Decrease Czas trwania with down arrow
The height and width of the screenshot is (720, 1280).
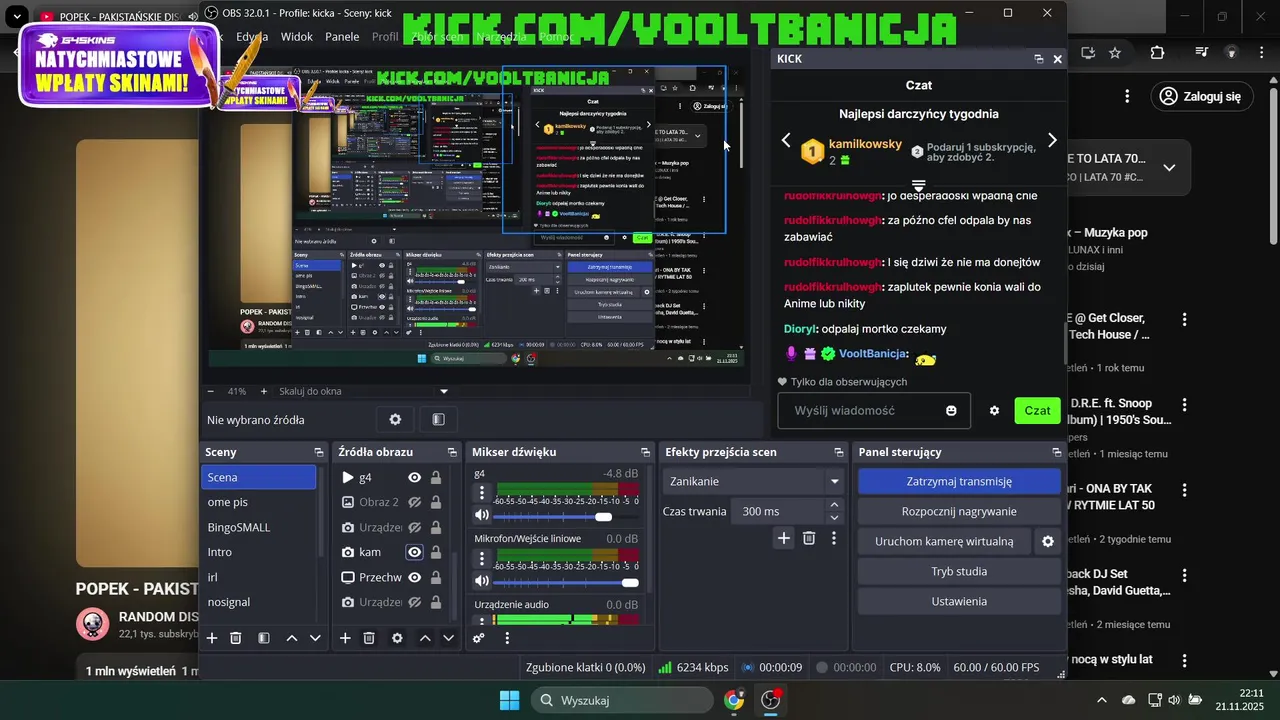pos(835,517)
